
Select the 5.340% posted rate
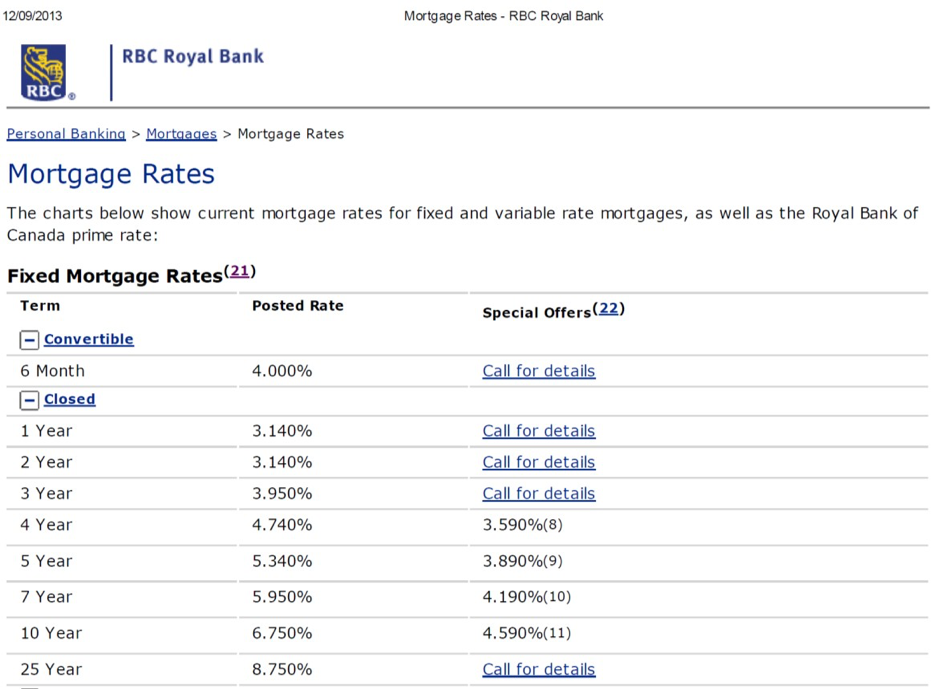coord(282,561)
